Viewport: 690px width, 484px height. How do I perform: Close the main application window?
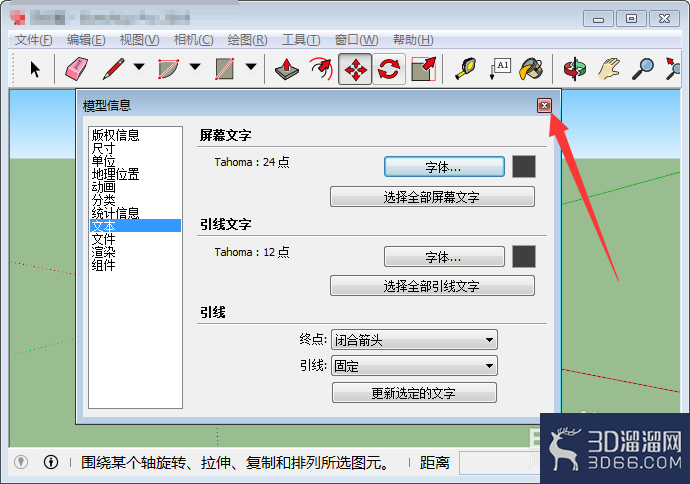pyautogui.click(x=664, y=19)
